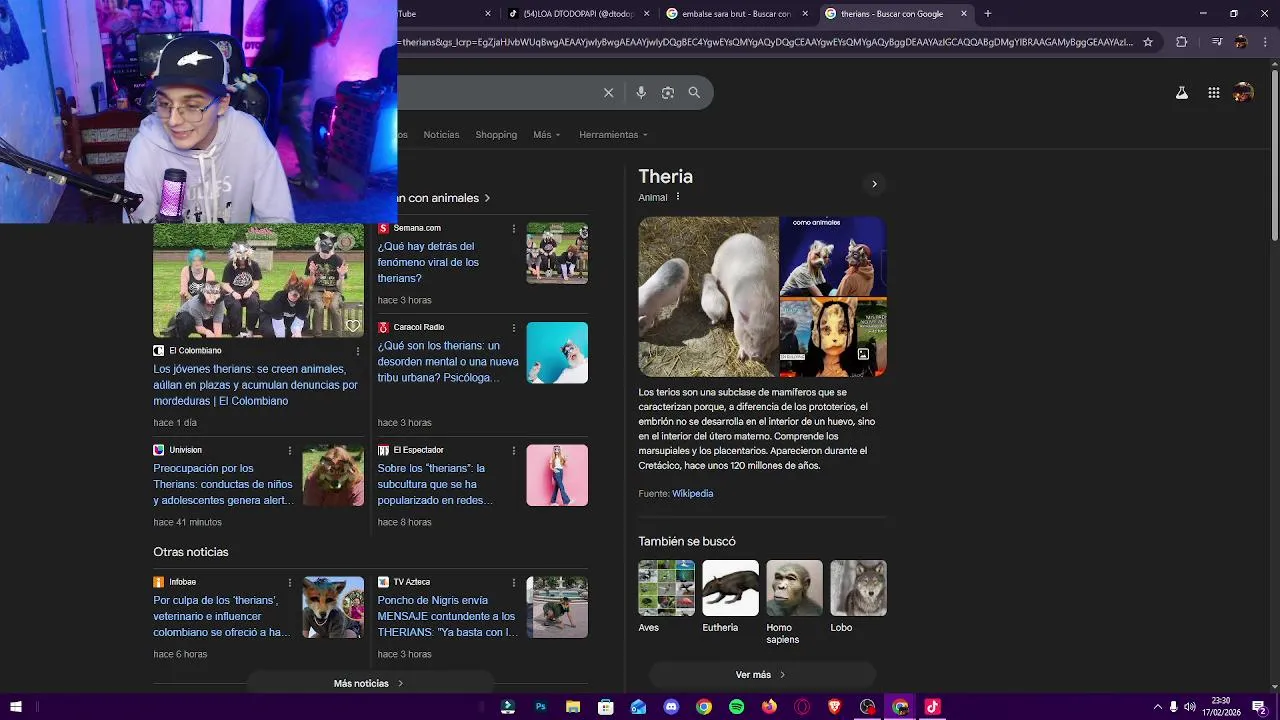
Task: Open Eutheria related search thumbnail
Action: [730, 588]
